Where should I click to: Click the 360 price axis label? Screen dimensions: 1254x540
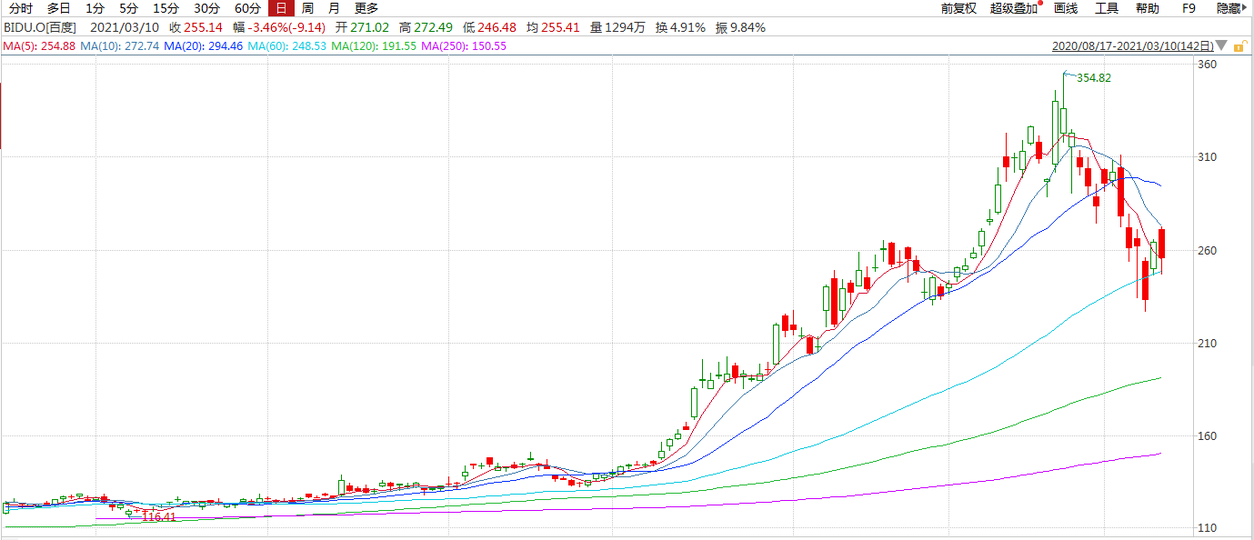point(1207,64)
